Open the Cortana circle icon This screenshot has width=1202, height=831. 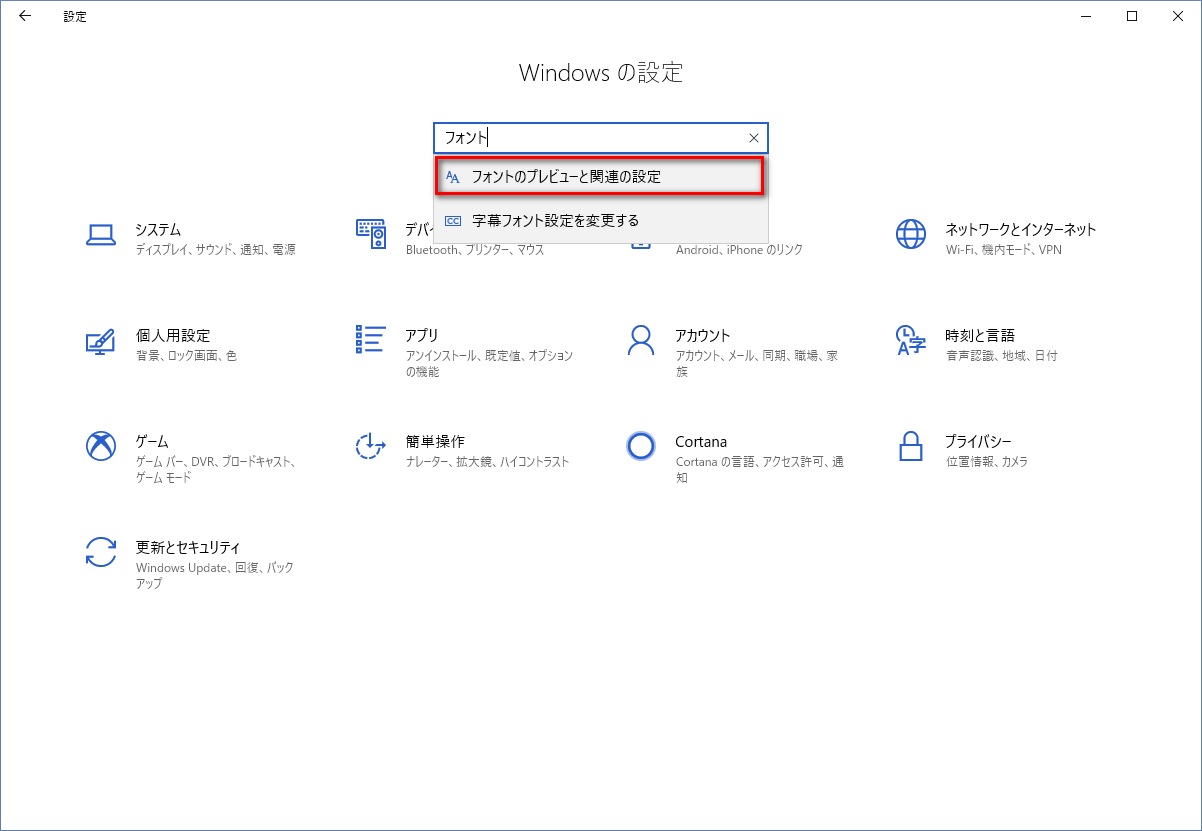(x=640, y=446)
